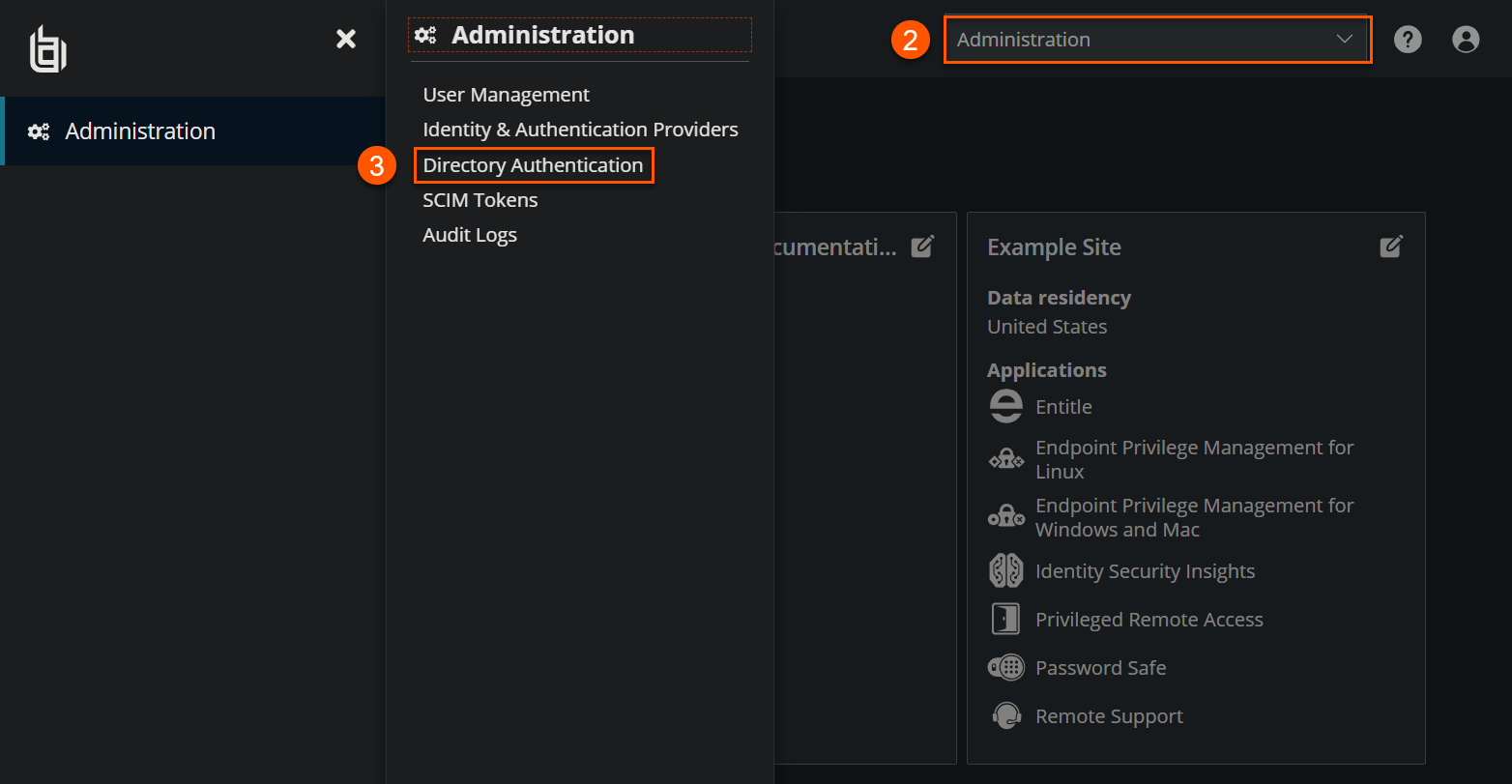This screenshot has width=1512, height=784.
Task: Open Audit Logs
Action: point(470,235)
